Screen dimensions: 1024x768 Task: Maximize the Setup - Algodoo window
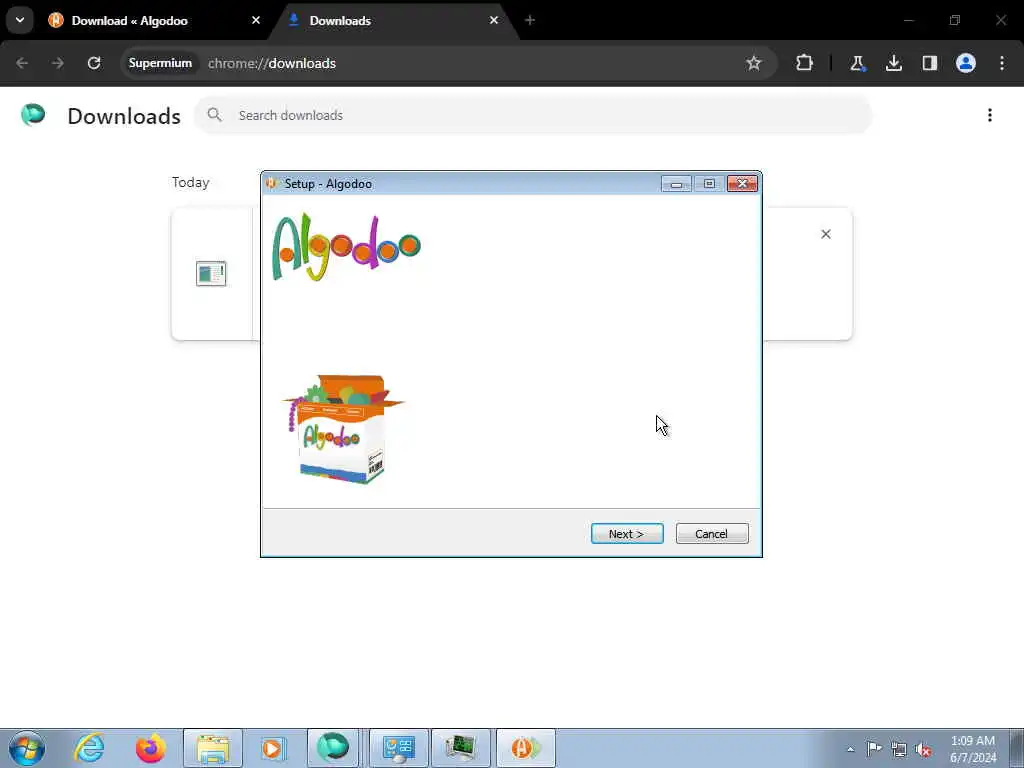click(709, 184)
